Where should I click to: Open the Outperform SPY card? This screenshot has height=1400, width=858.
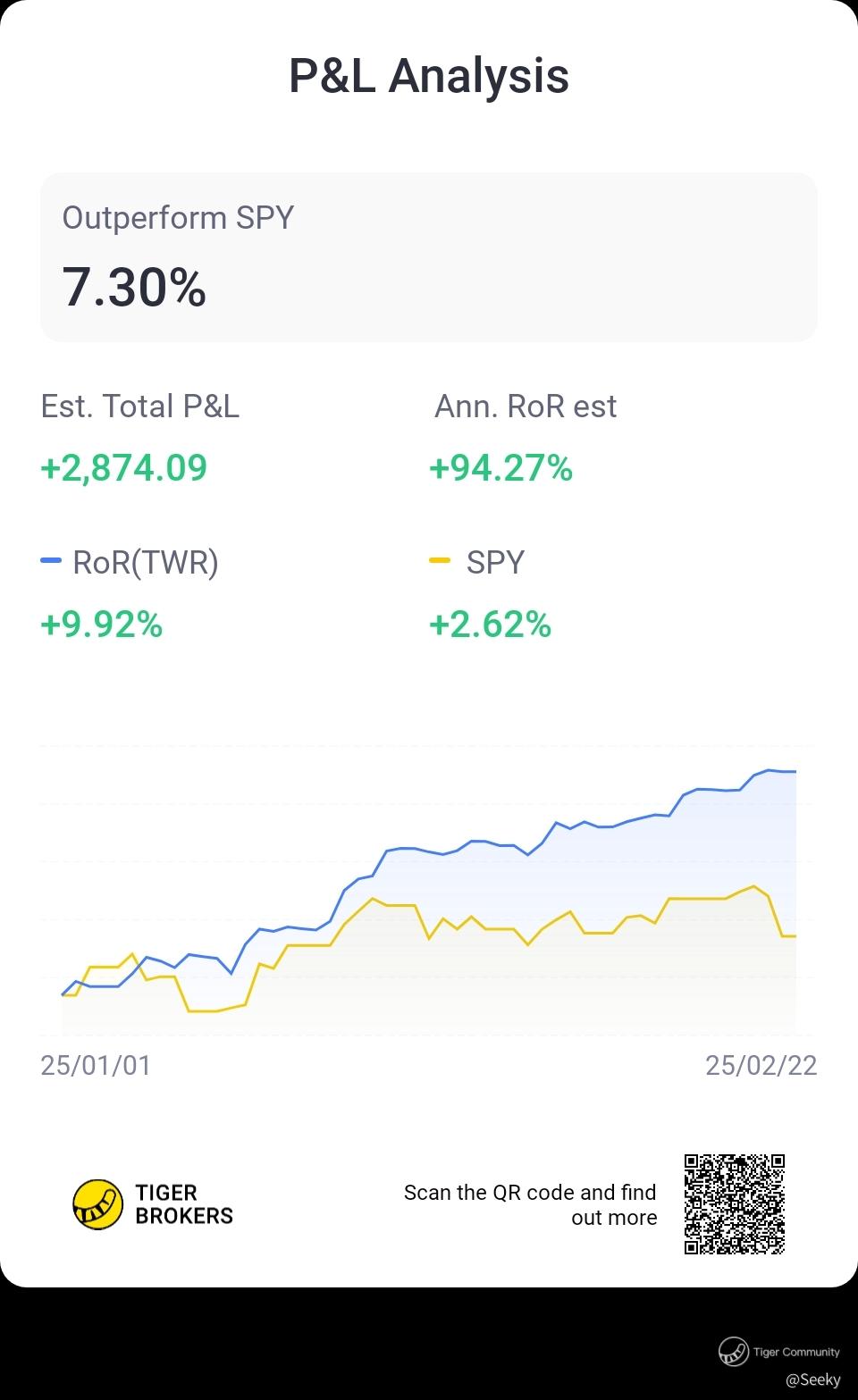pos(429,257)
